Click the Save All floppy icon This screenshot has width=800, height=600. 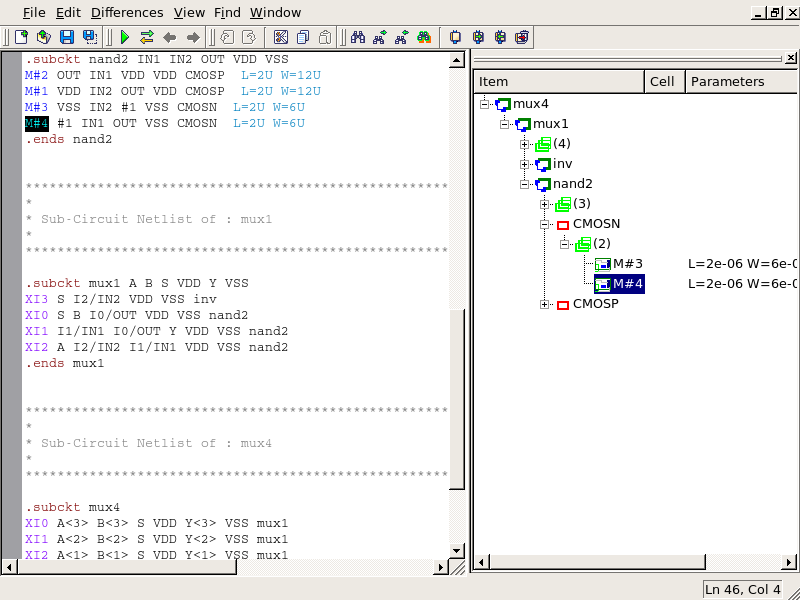pos(90,37)
